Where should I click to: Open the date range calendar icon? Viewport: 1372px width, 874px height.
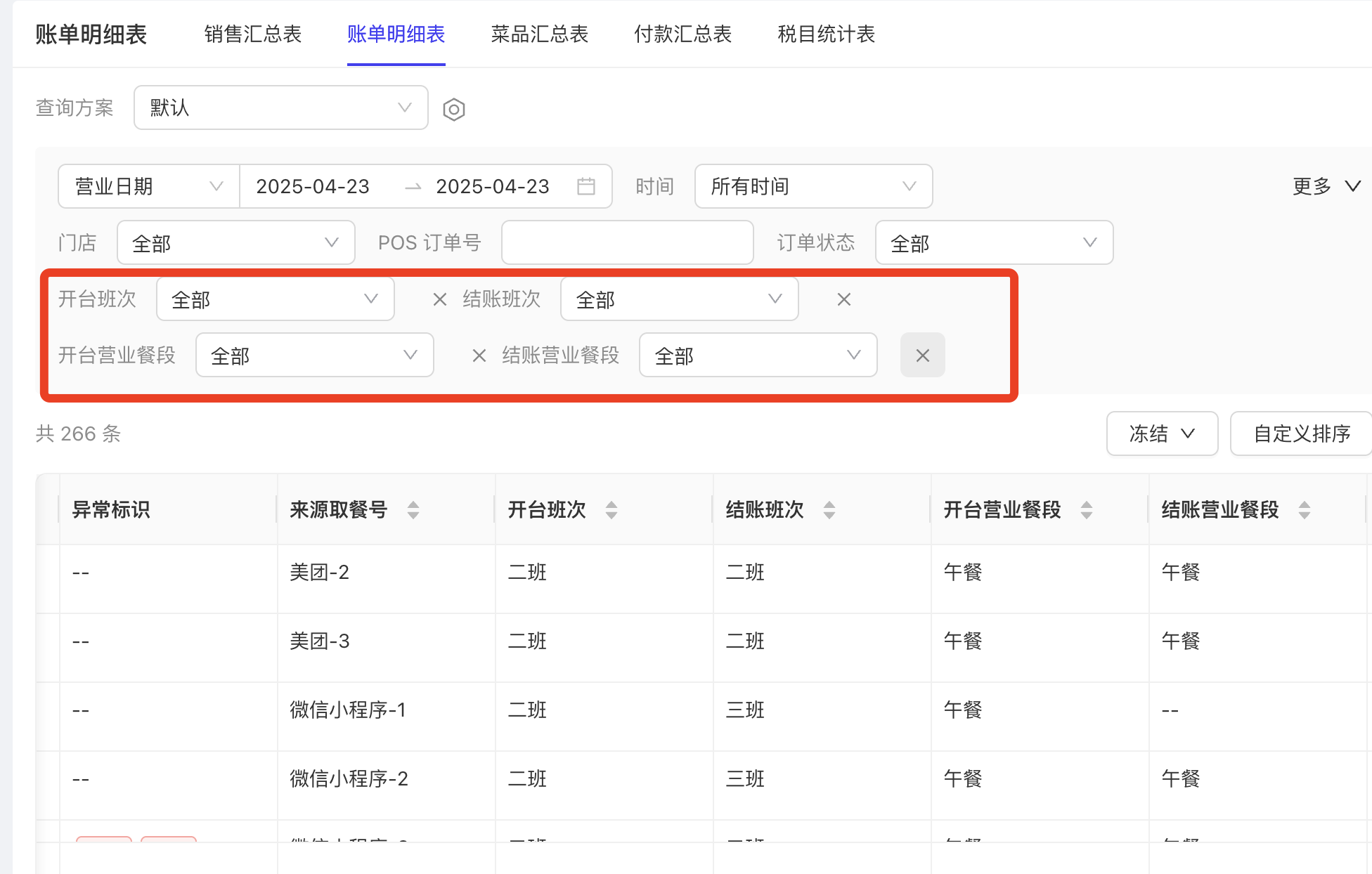(x=586, y=186)
